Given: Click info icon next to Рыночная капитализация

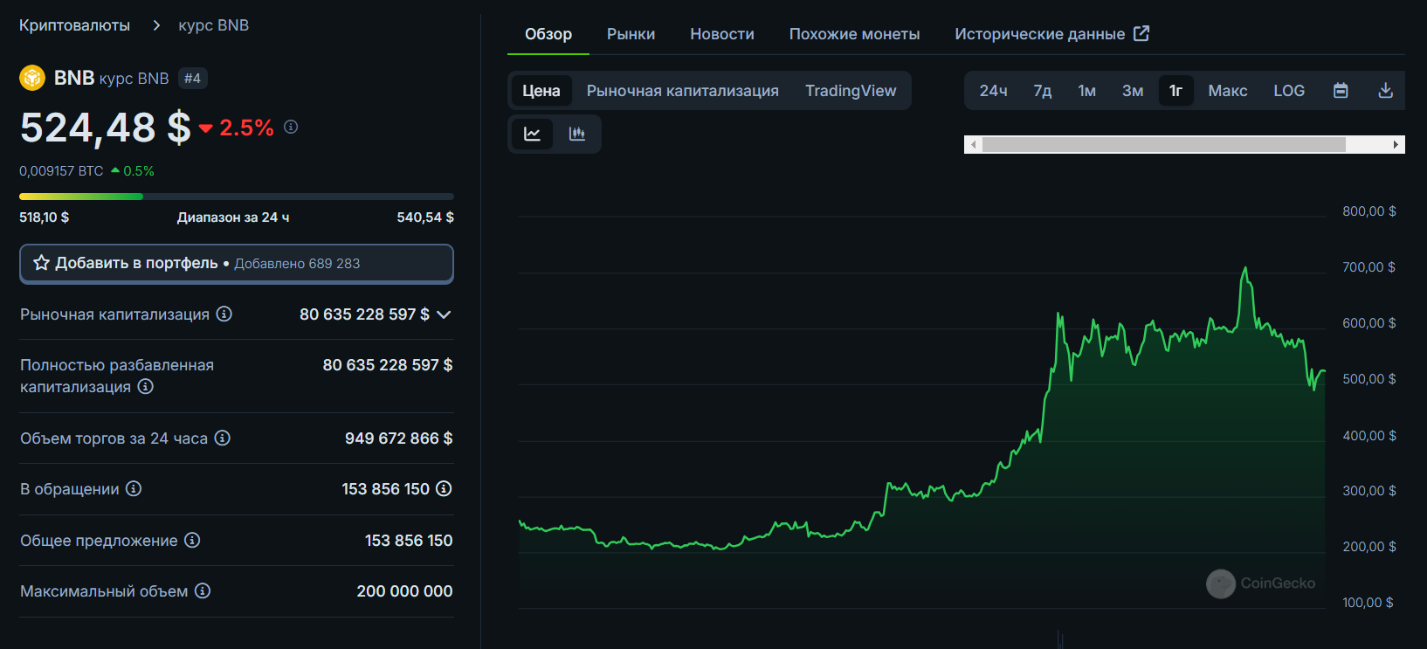Looking at the screenshot, I should point(224,314).
